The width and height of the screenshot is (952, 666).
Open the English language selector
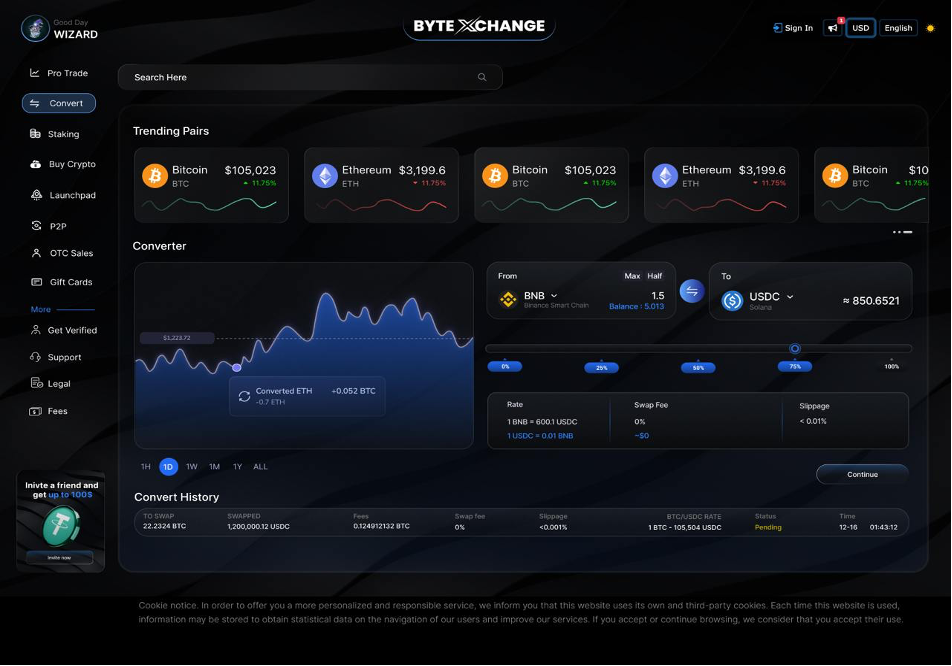(897, 27)
